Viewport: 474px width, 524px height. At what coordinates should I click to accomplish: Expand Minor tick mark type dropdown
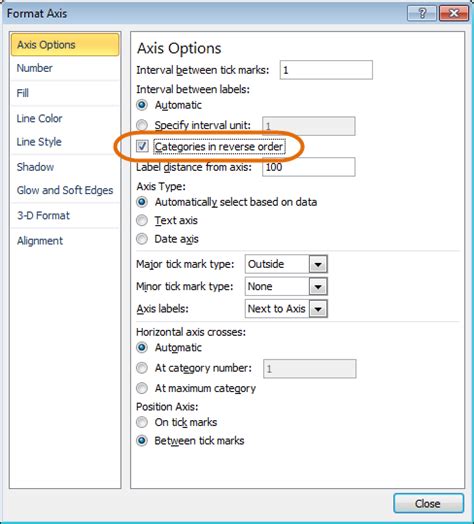tap(318, 286)
